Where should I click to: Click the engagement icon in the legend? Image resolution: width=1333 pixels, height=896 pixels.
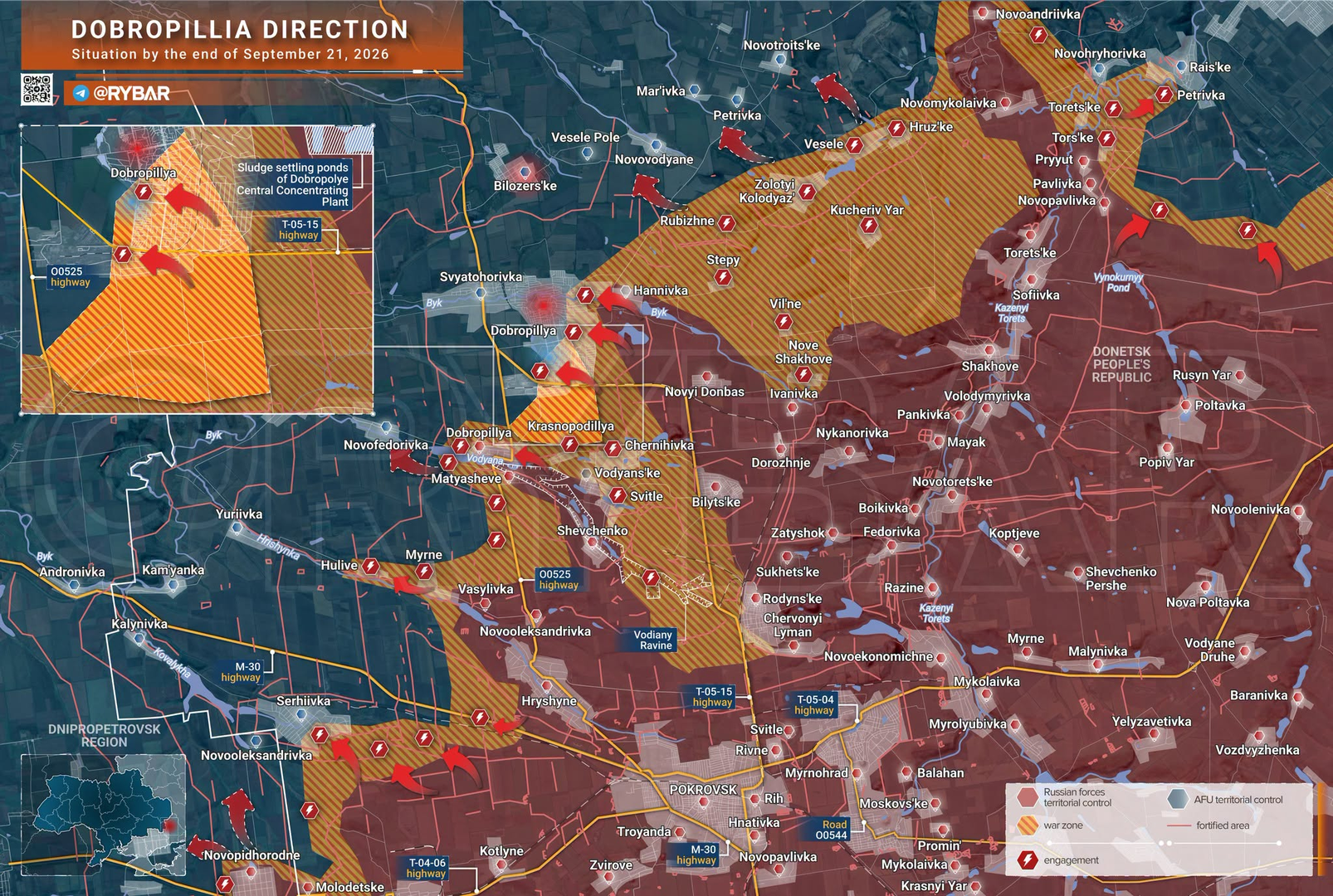click(x=1028, y=859)
